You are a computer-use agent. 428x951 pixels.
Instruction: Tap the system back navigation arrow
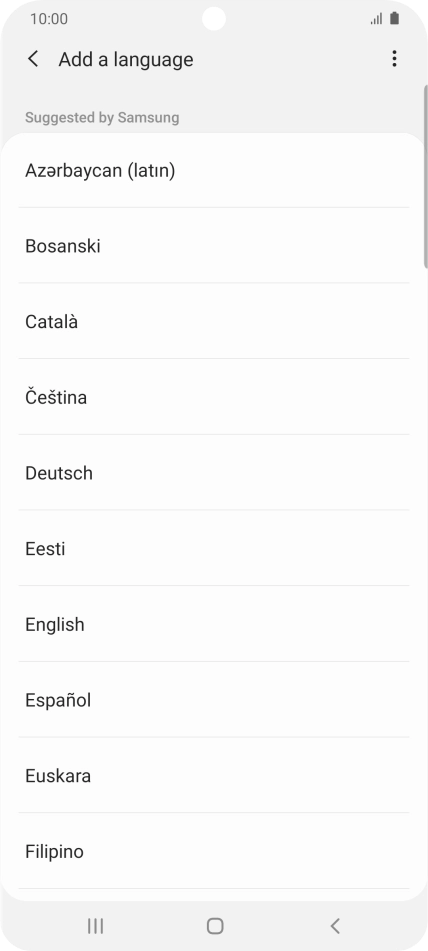335,926
